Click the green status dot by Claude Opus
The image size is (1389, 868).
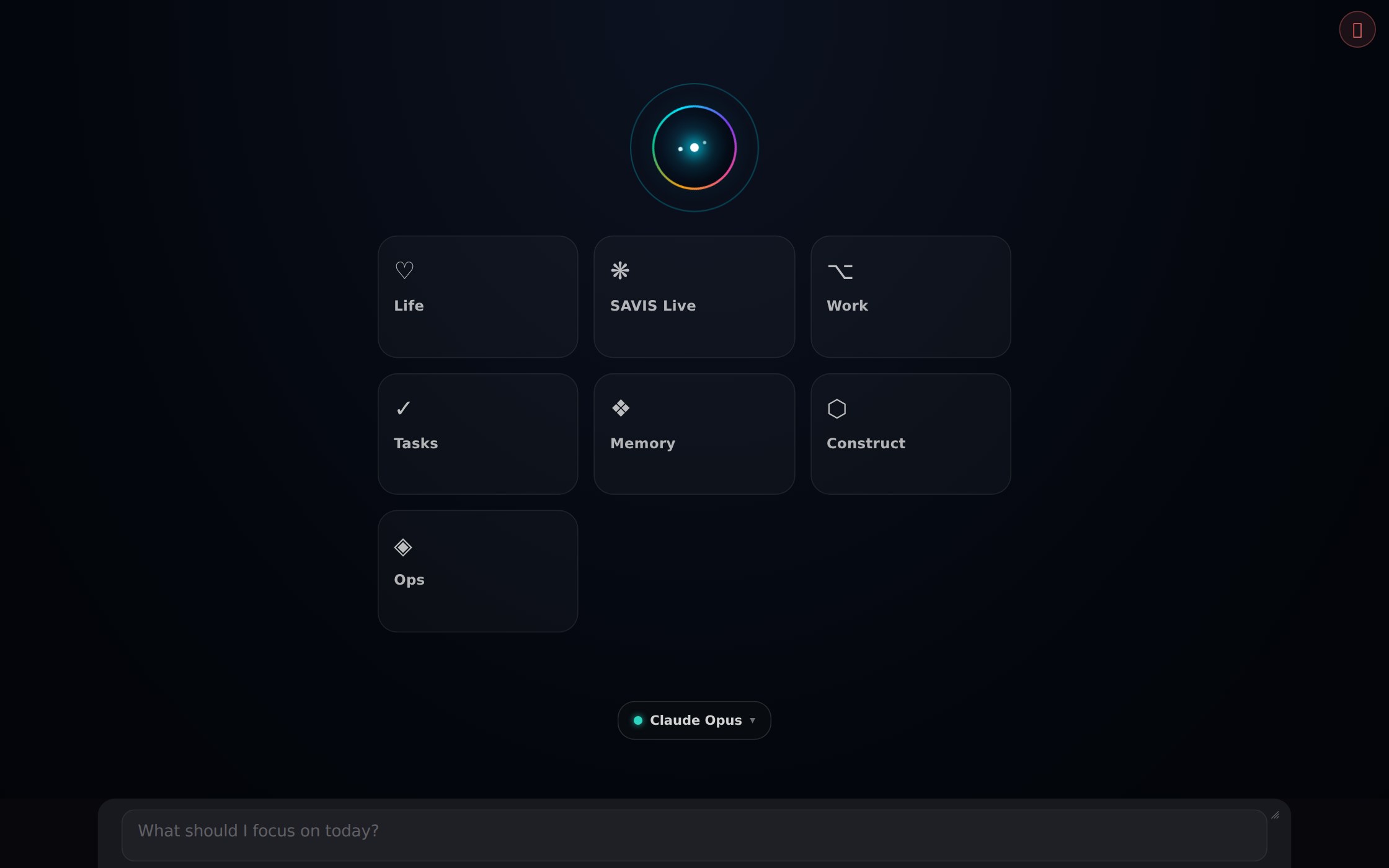point(638,720)
